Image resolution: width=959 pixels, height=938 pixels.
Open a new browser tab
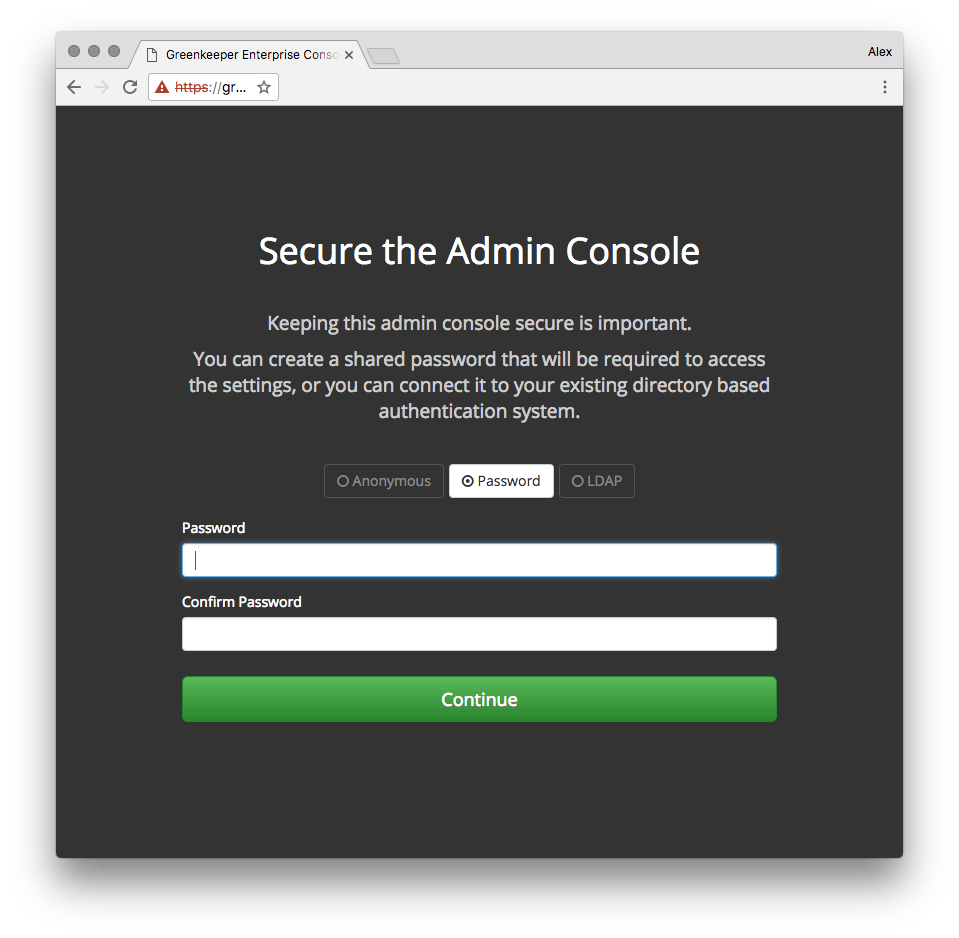click(x=383, y=56)
